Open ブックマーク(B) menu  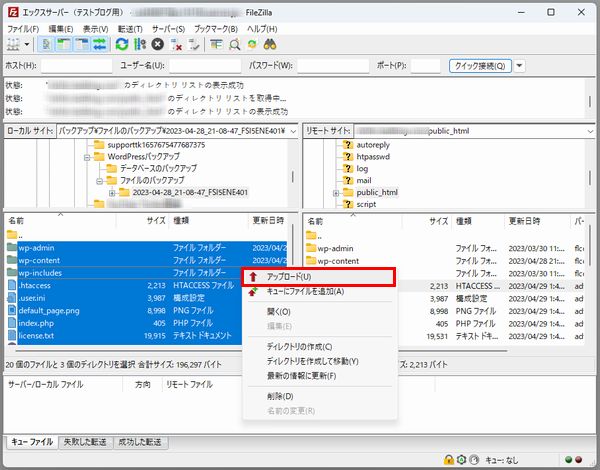coord(216,29)
